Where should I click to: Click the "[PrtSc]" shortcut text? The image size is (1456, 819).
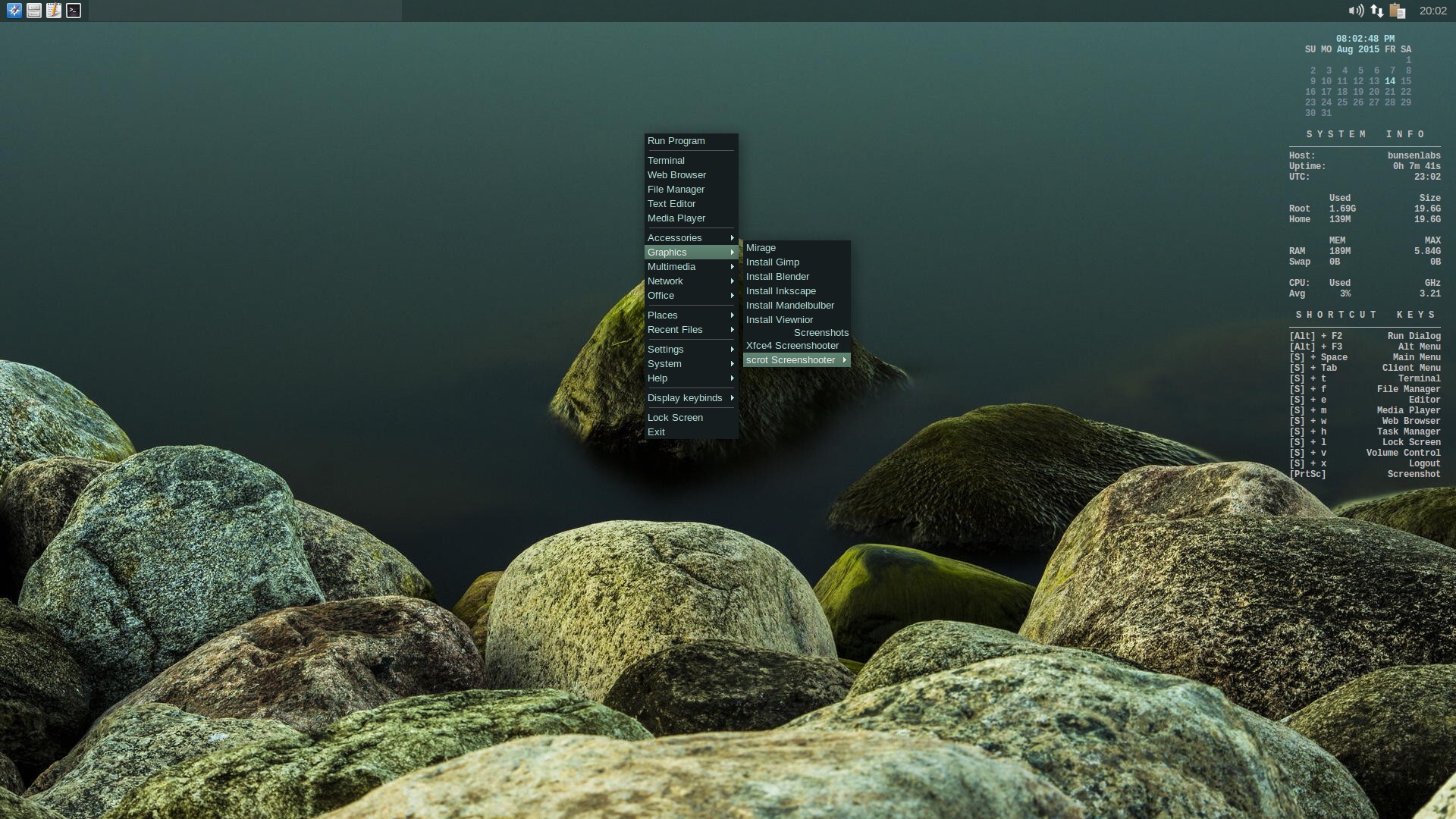[1307, 474]
